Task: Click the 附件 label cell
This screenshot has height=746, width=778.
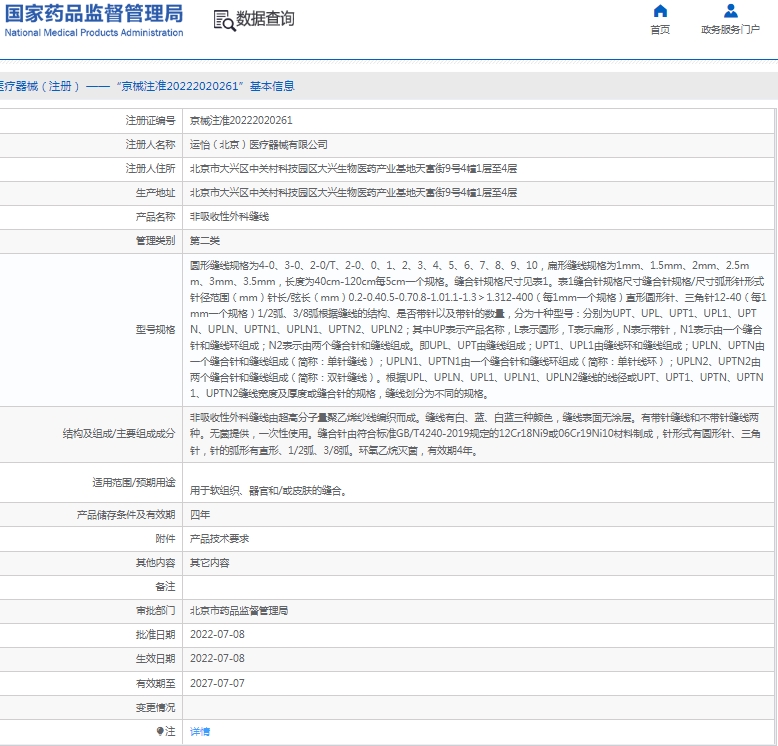Action: (x=89, y=539)
